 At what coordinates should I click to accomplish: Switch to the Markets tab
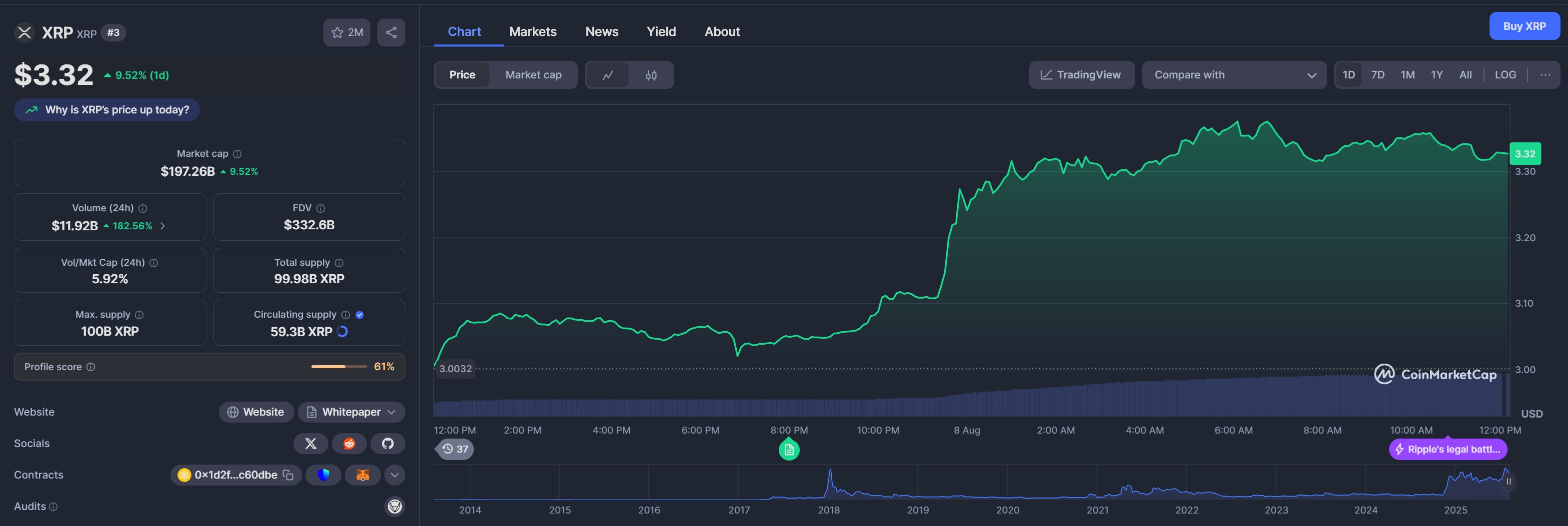(x=533, y=31)
